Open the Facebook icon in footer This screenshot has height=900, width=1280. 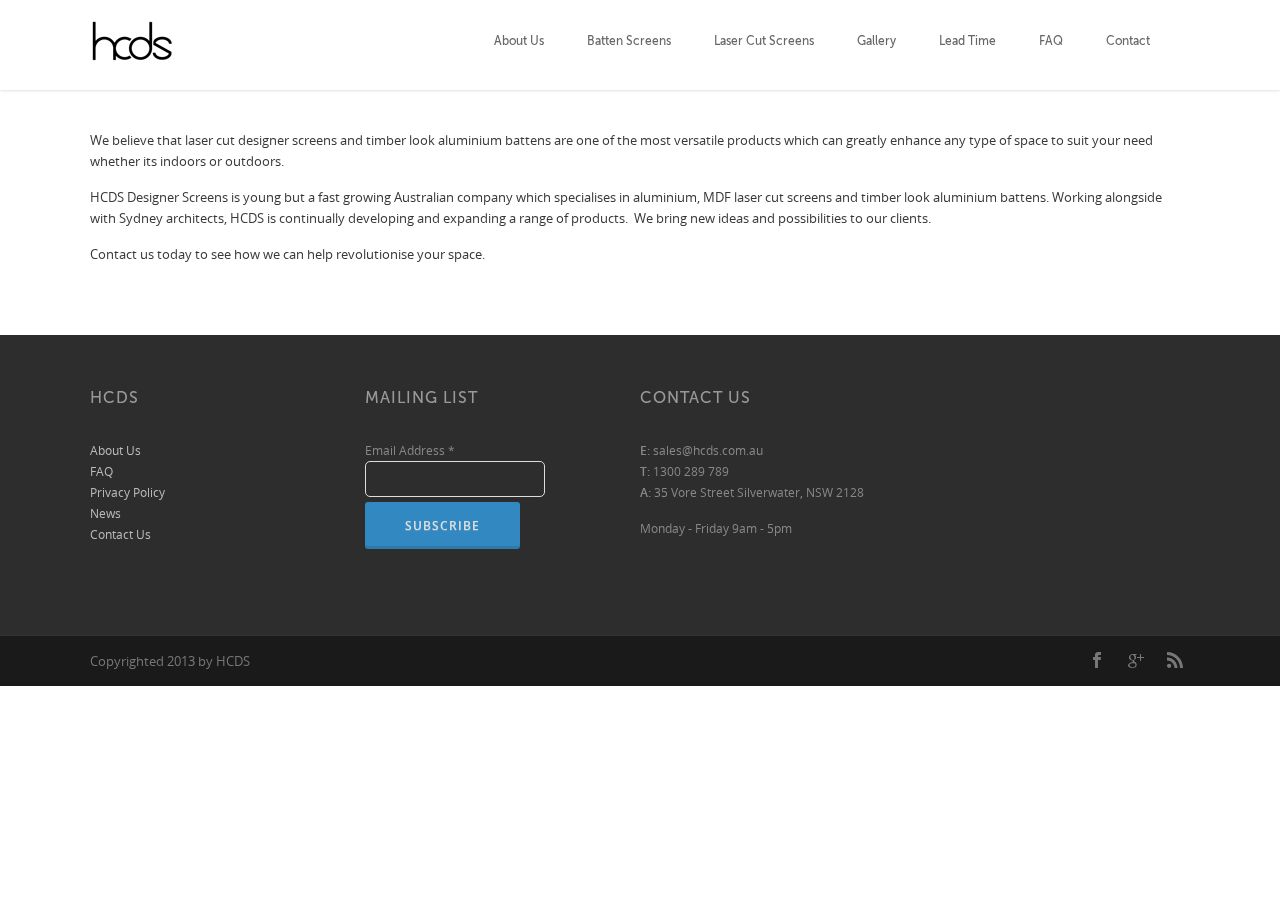1097,660
